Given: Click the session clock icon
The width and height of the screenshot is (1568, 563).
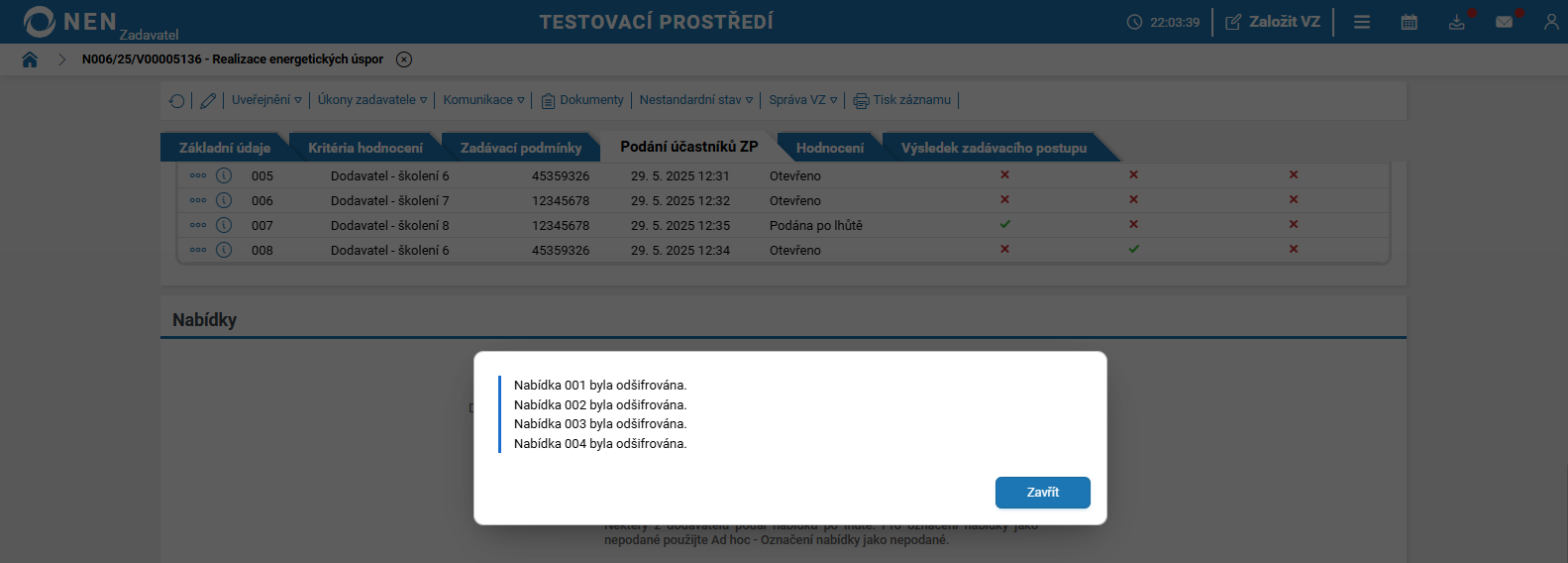Looking at the screenshot, I should pyautogui.click(x=1135, y=22).
